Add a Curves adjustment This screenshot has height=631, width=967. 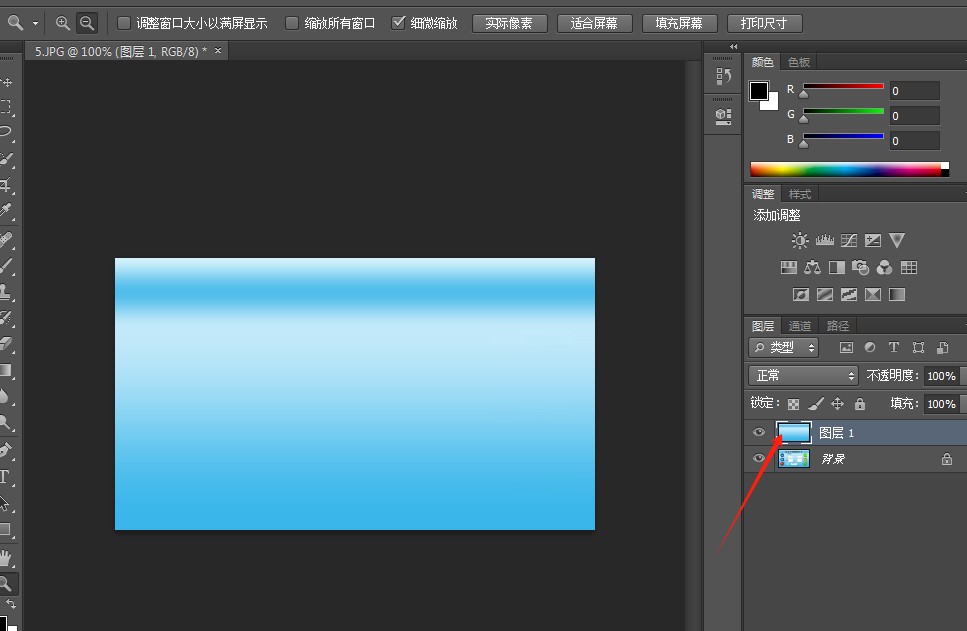point(849,240)
